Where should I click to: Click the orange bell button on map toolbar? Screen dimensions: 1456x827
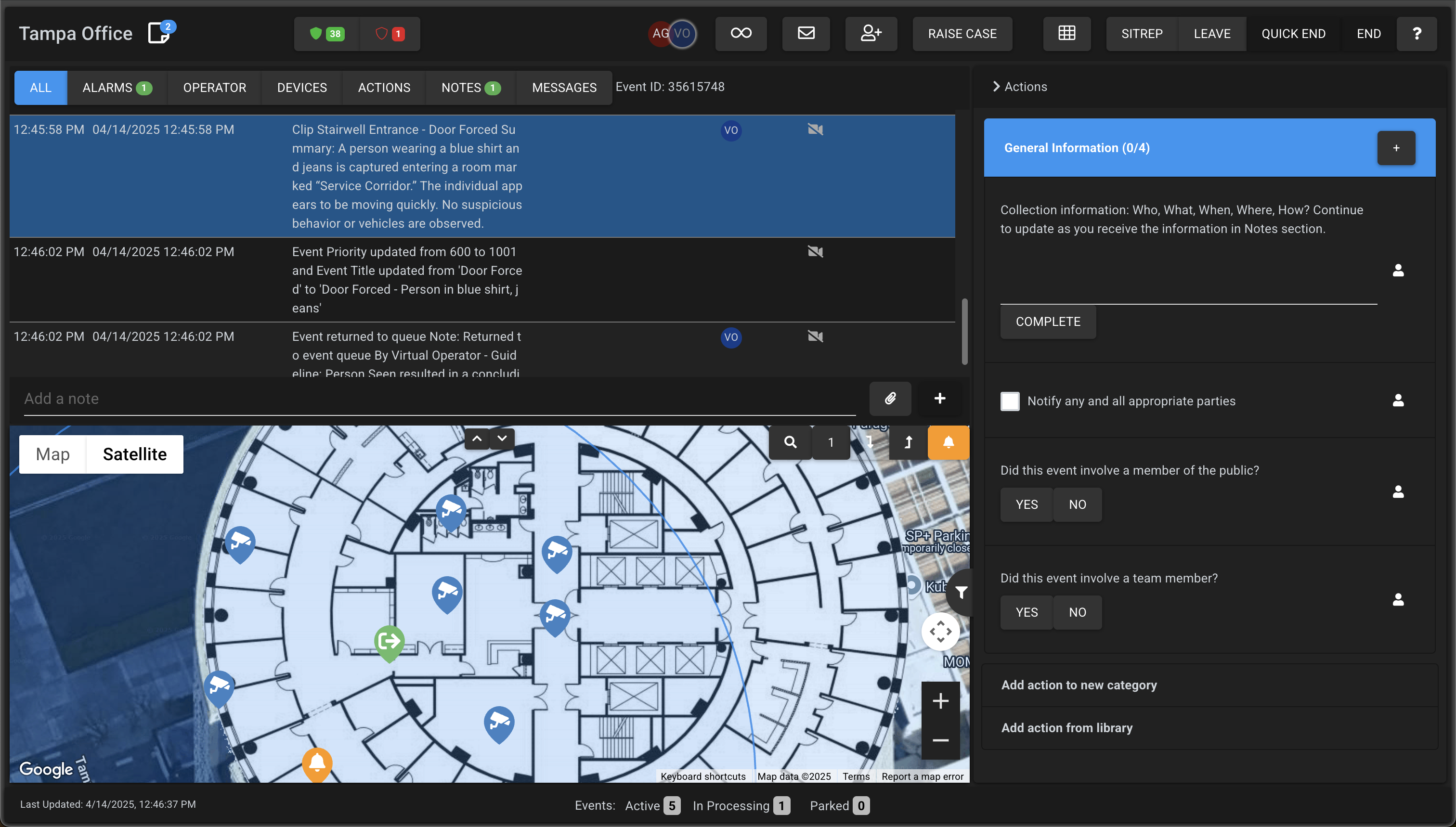pos(948,442)
